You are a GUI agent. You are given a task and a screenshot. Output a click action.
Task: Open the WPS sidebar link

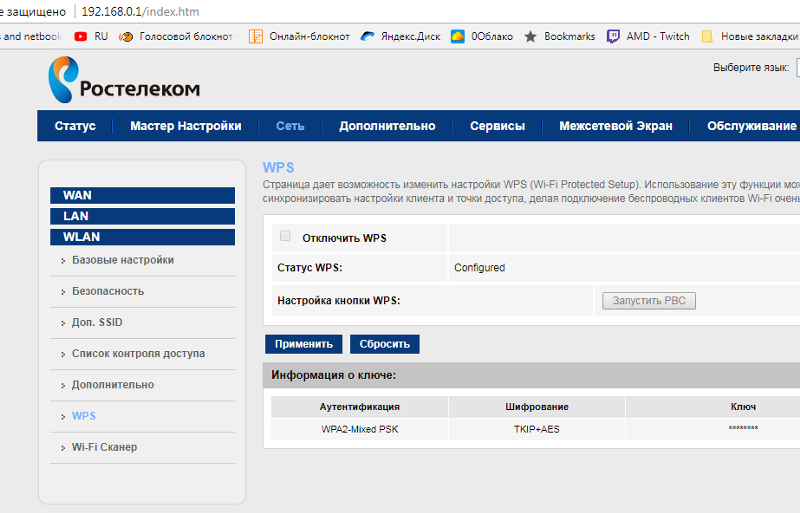(84, 416)
